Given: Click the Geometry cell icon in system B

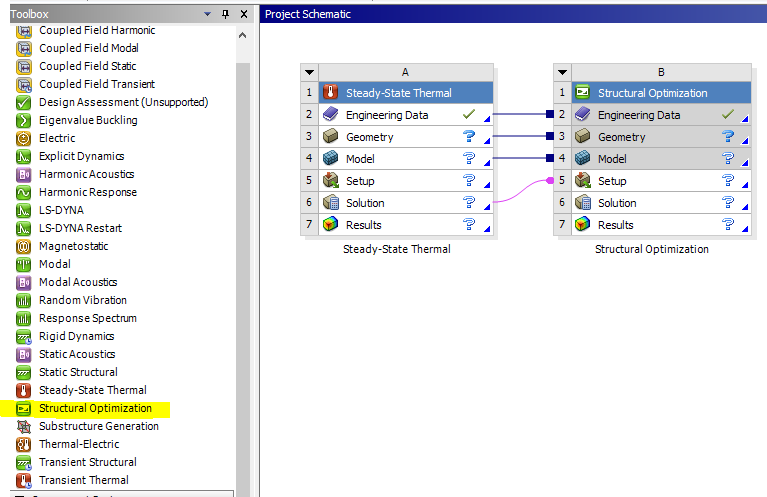Looking at the screenshot, I should coord(583,137).
